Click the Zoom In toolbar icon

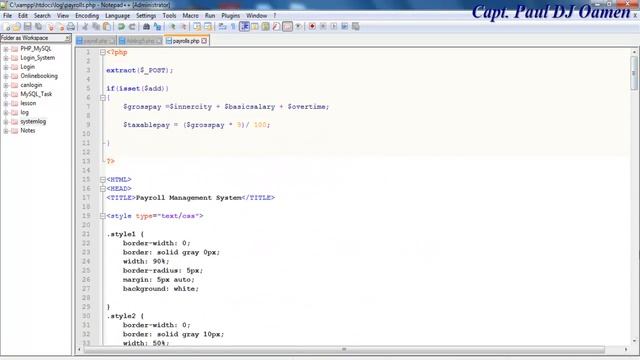173,27
